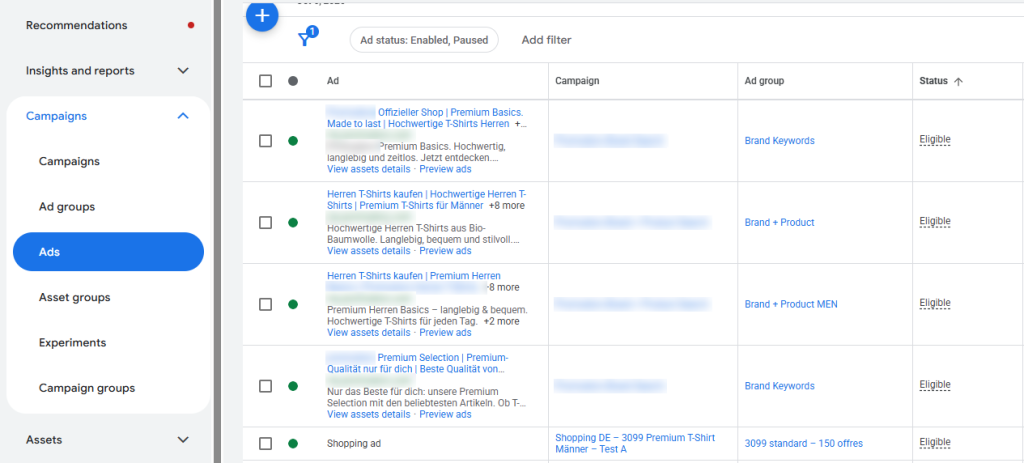Click the Campaign column header
1024x463 pixels.
pos(577,81)
